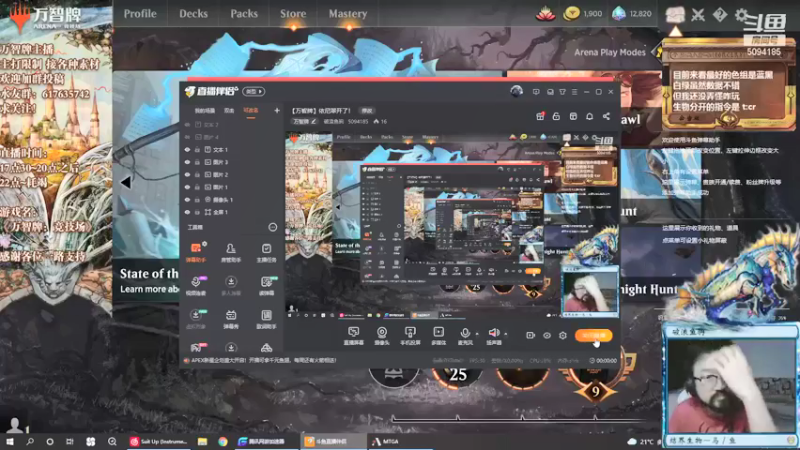Viewport: 800px width, 450px height.
Task: Open the download tool in second tools row
Action: click(x=231, y=286)
